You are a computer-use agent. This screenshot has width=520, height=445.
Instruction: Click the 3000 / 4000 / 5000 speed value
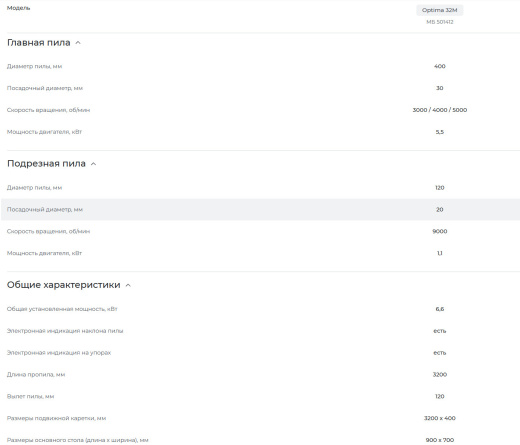pos(440,110)
